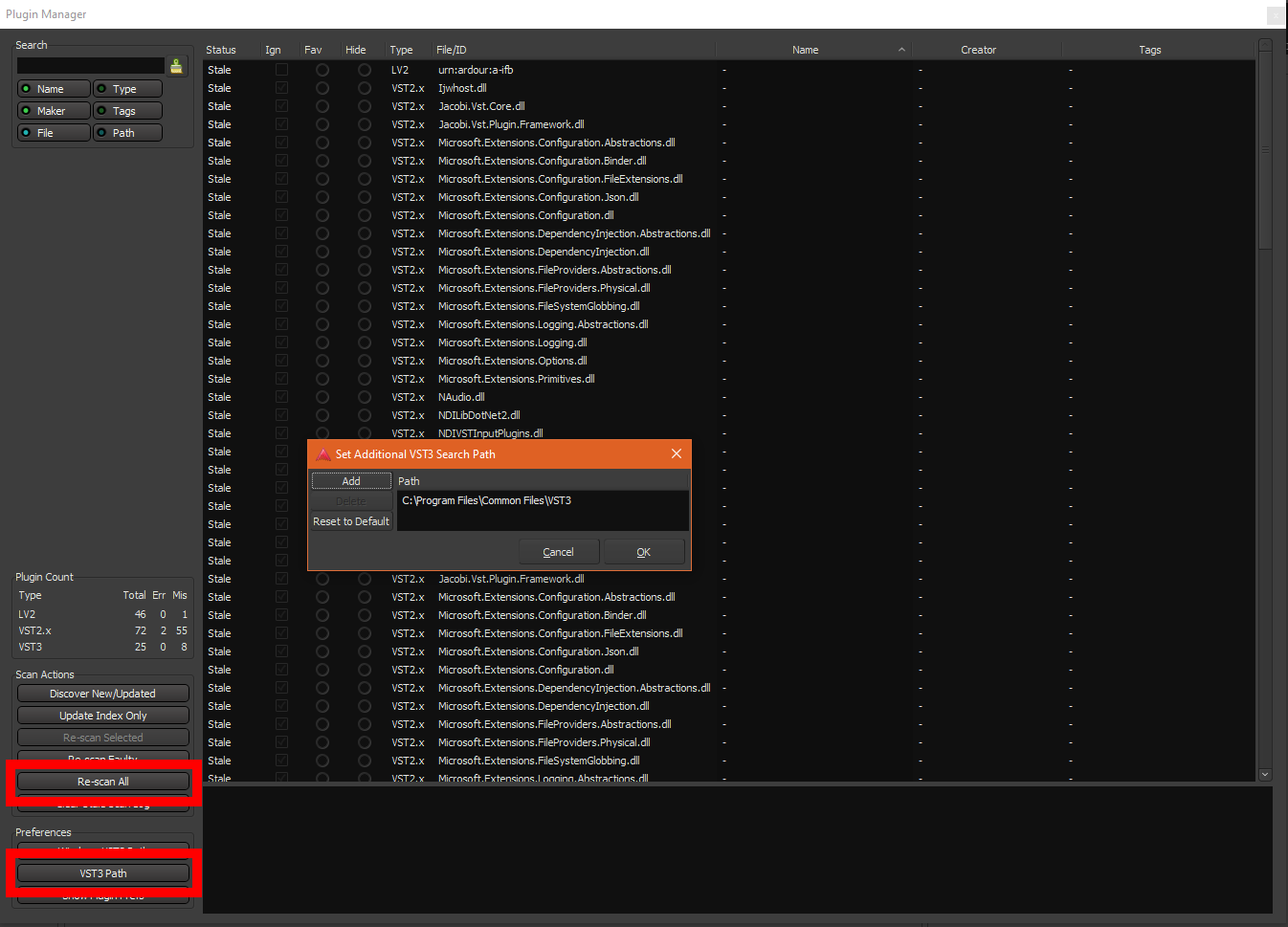Select the urn:ardour:a-ifb plugin row
Image resolution: width=1288 pixels, height=927 pixels.
(x=728, y=70)
